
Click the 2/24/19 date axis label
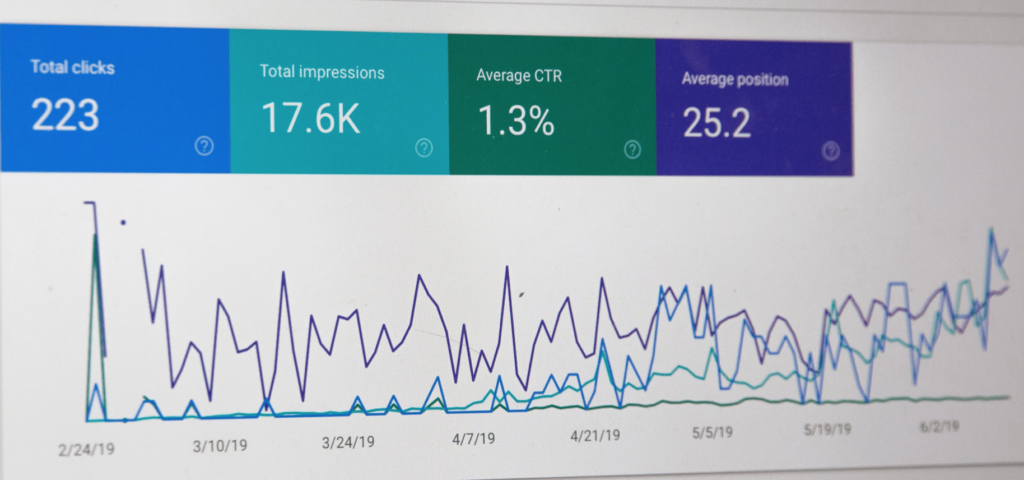[x=85, y=449]
